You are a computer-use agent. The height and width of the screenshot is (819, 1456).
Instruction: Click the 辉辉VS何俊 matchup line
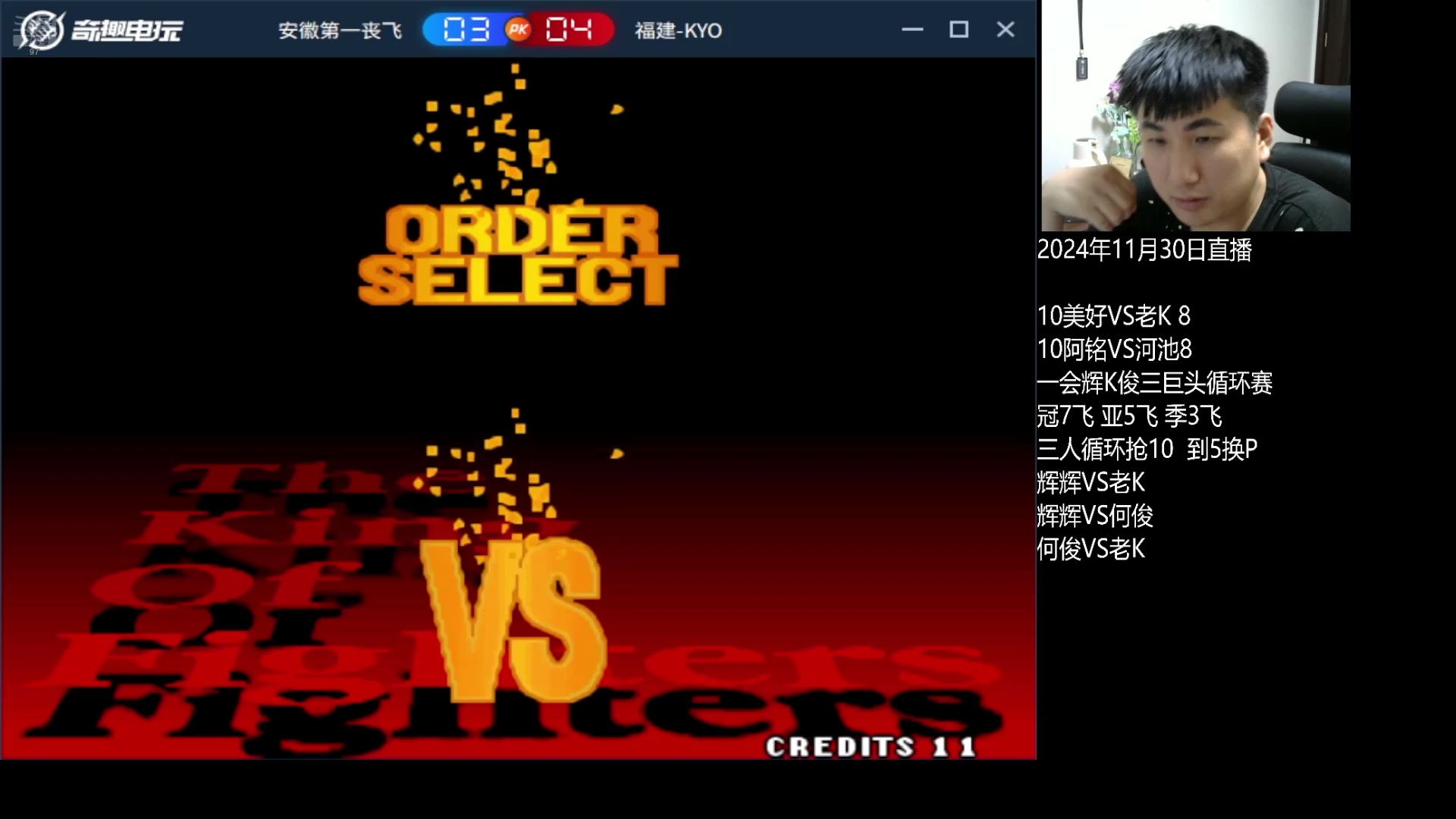tap(1095, 516)
